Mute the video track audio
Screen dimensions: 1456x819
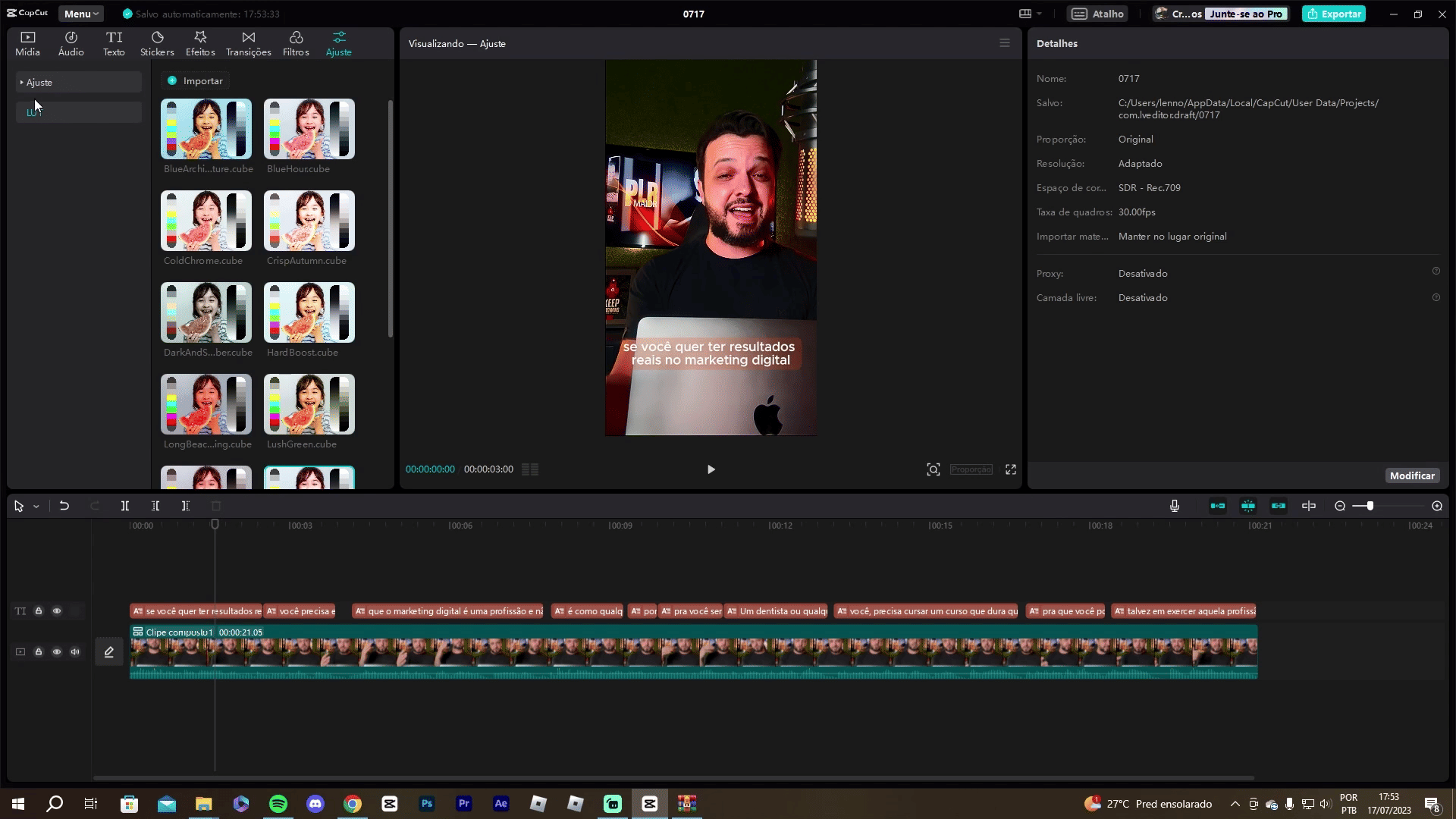(x=75, y=652)
